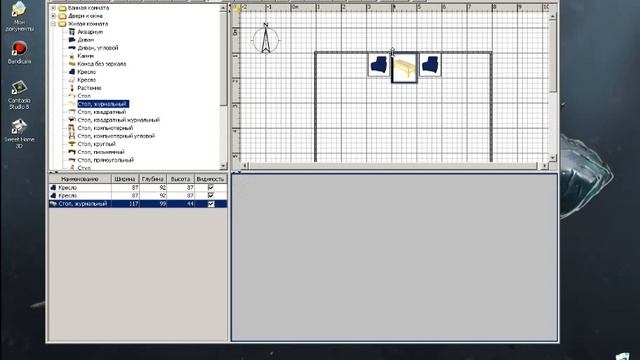This screenshot has width=640, height=360.
Task: Click plan vertical scrollbar up arrow
Action: tap(553, 16)
